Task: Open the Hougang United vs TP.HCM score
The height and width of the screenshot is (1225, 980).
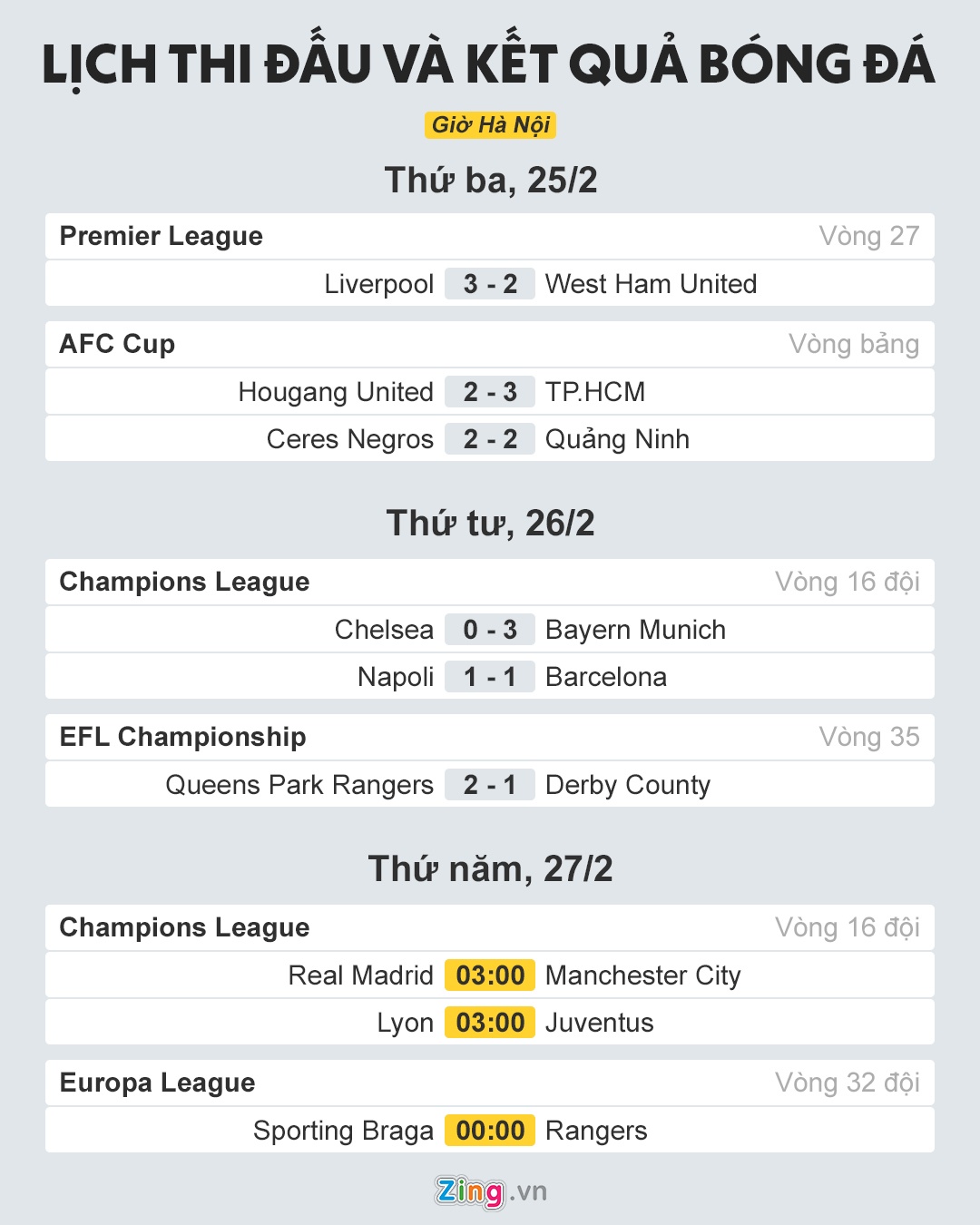Action: tap(490, 392)
